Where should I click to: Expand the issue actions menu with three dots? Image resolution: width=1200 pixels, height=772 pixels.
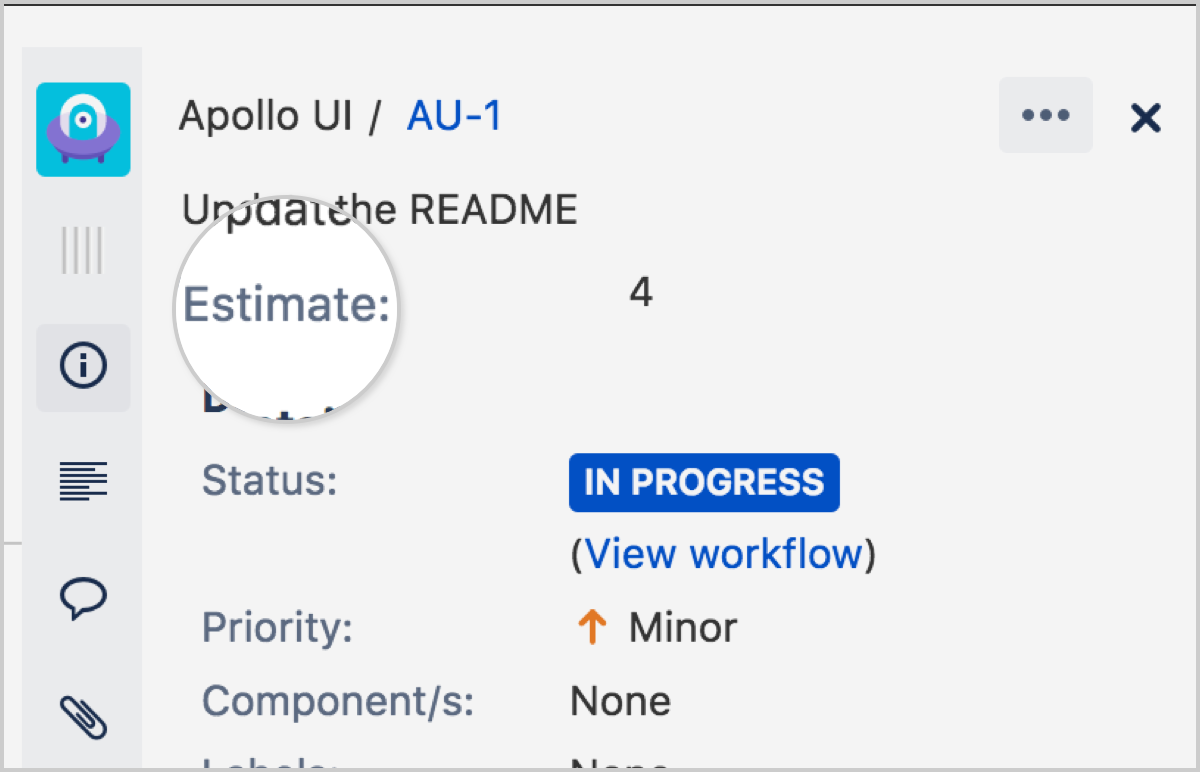coord(1045,115)
